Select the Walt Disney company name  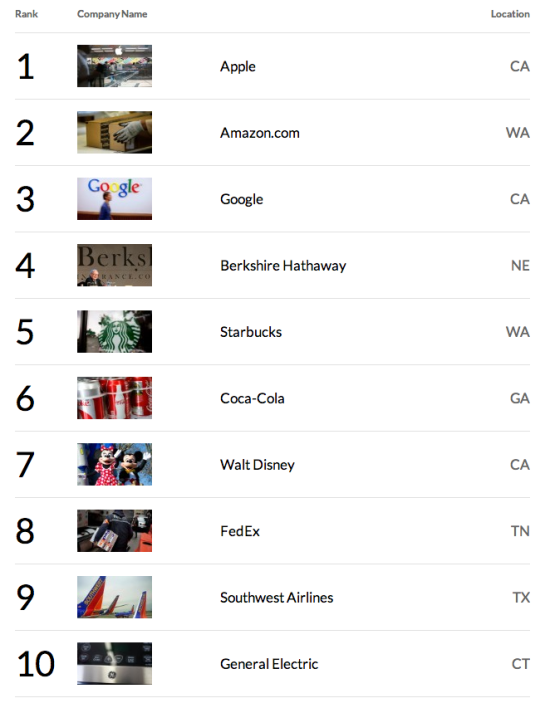pyautogui.click(x=257, y=464)
